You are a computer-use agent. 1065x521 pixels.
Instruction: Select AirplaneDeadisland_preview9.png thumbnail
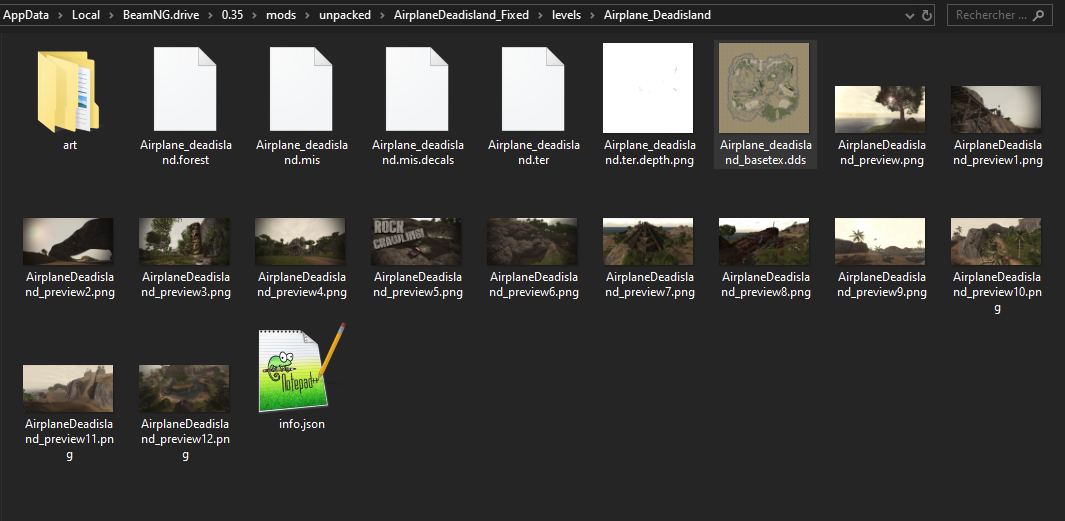tap(880, 241)
